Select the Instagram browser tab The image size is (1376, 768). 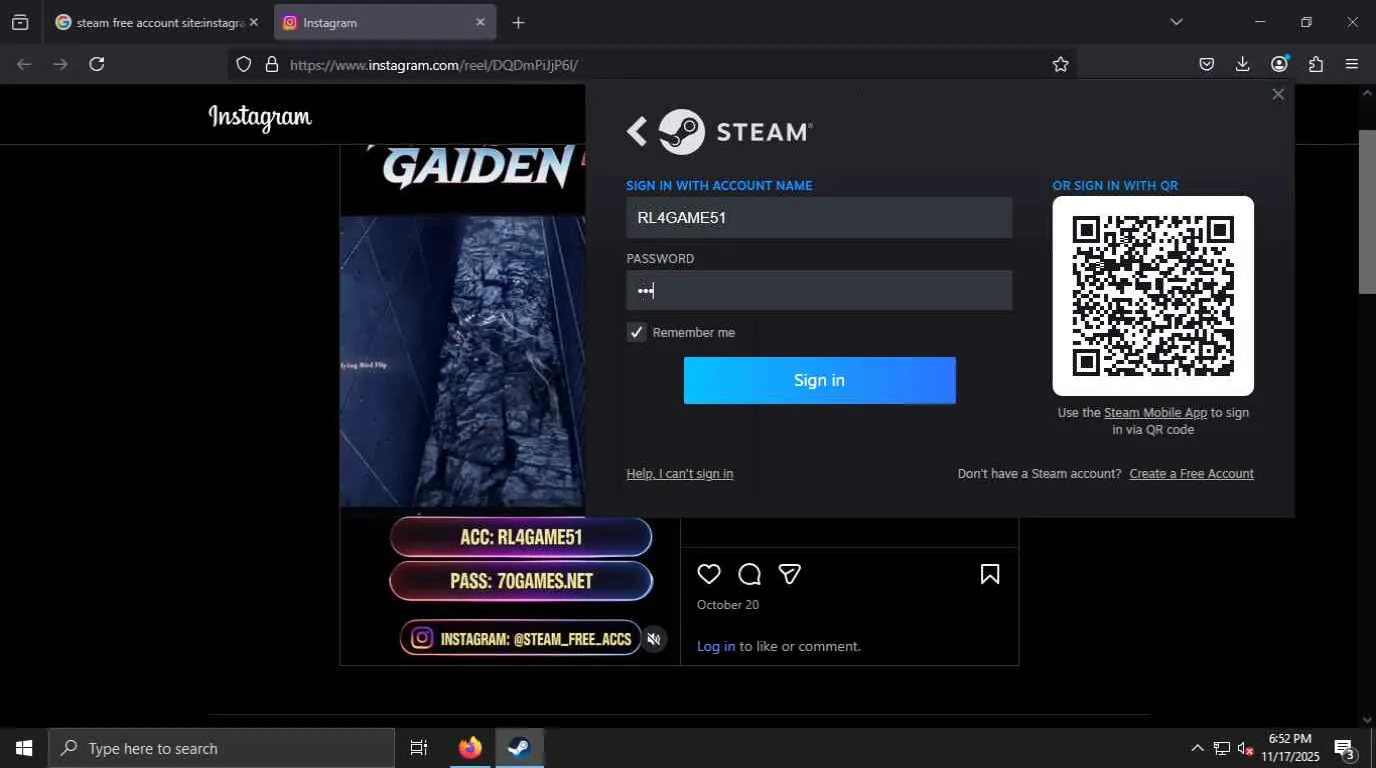tap(382, 22)
